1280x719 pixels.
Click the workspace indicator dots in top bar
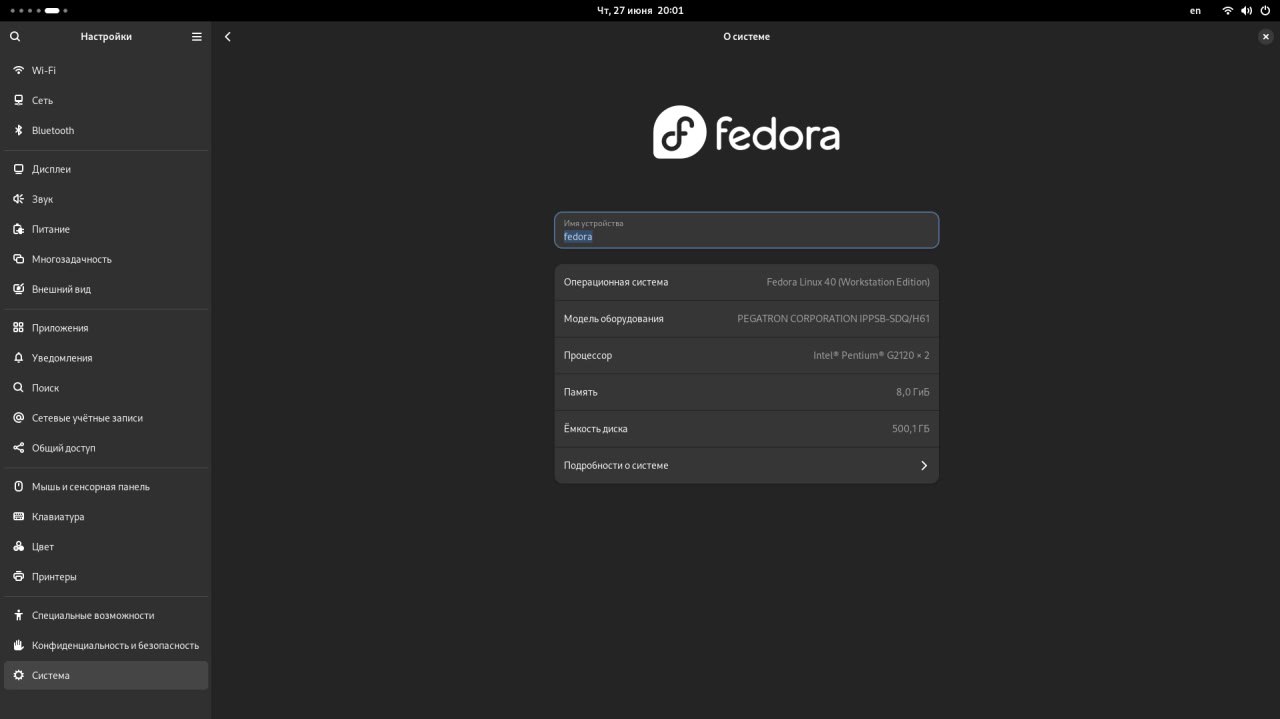point(40,10)
